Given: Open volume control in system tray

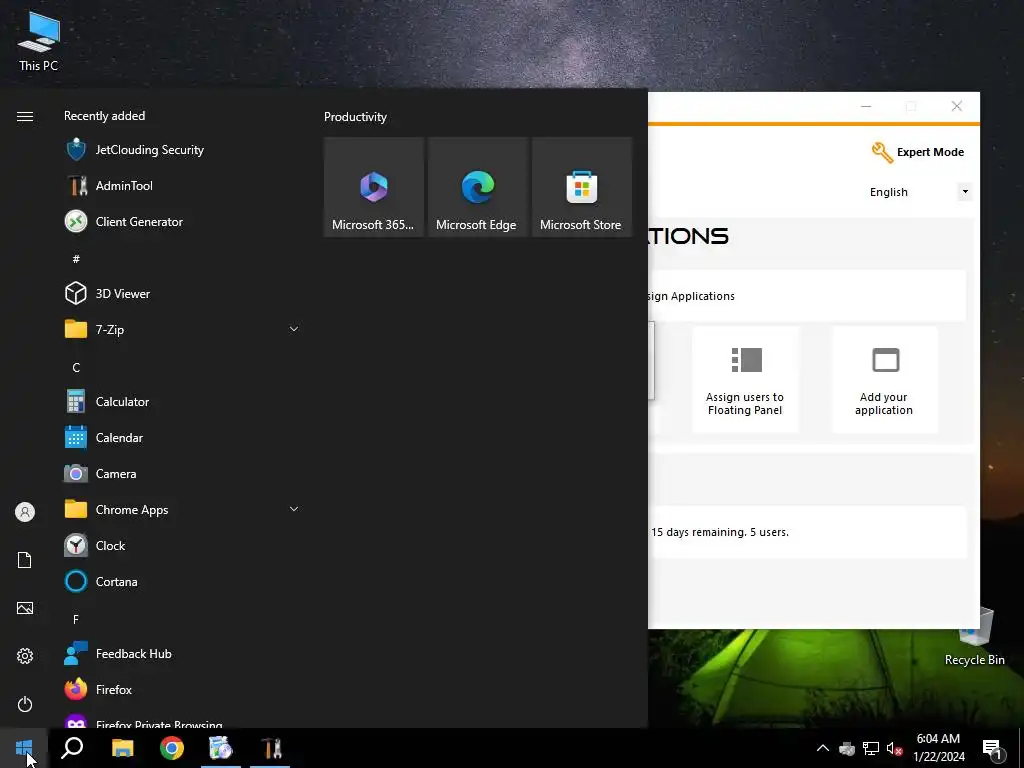Looking at the screenshot, I should [x=895, y=748].
